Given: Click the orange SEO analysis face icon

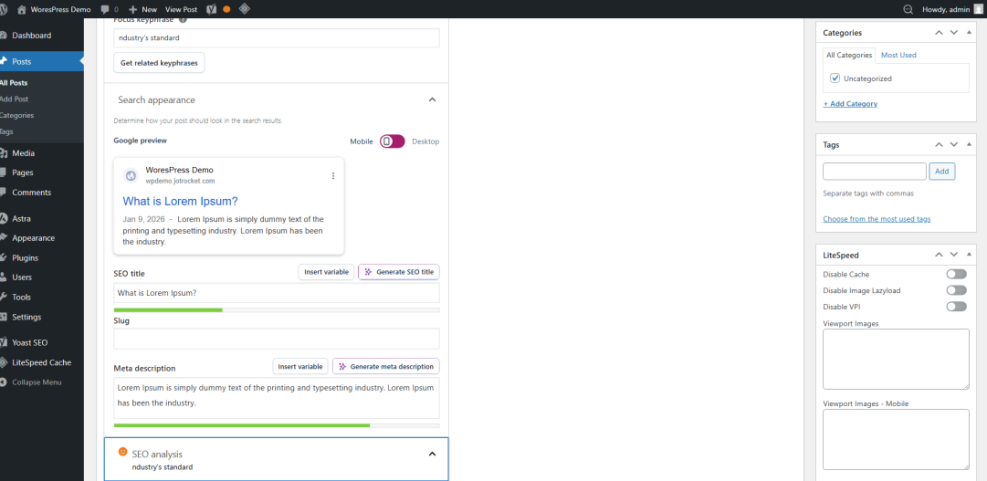Looking at the screenshot, I should 123,451.
